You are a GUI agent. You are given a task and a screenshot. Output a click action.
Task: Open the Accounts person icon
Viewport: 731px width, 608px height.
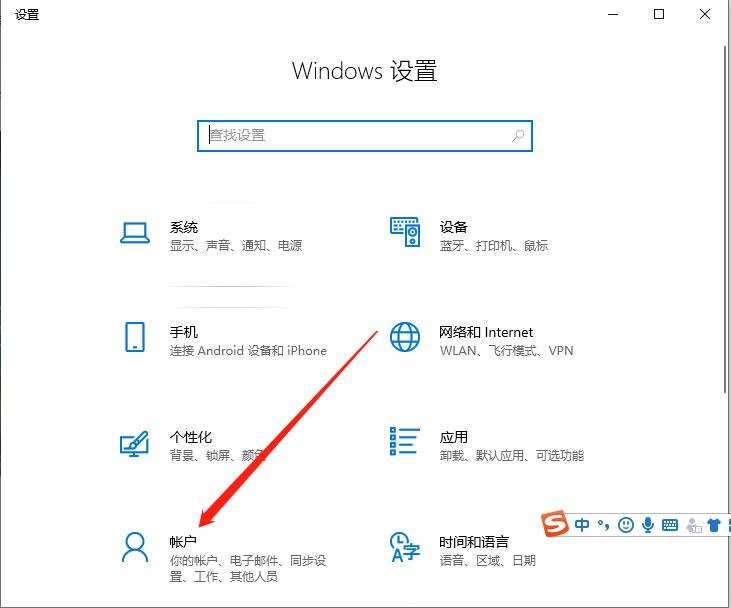pyautogui.click(x=135, y=547)
